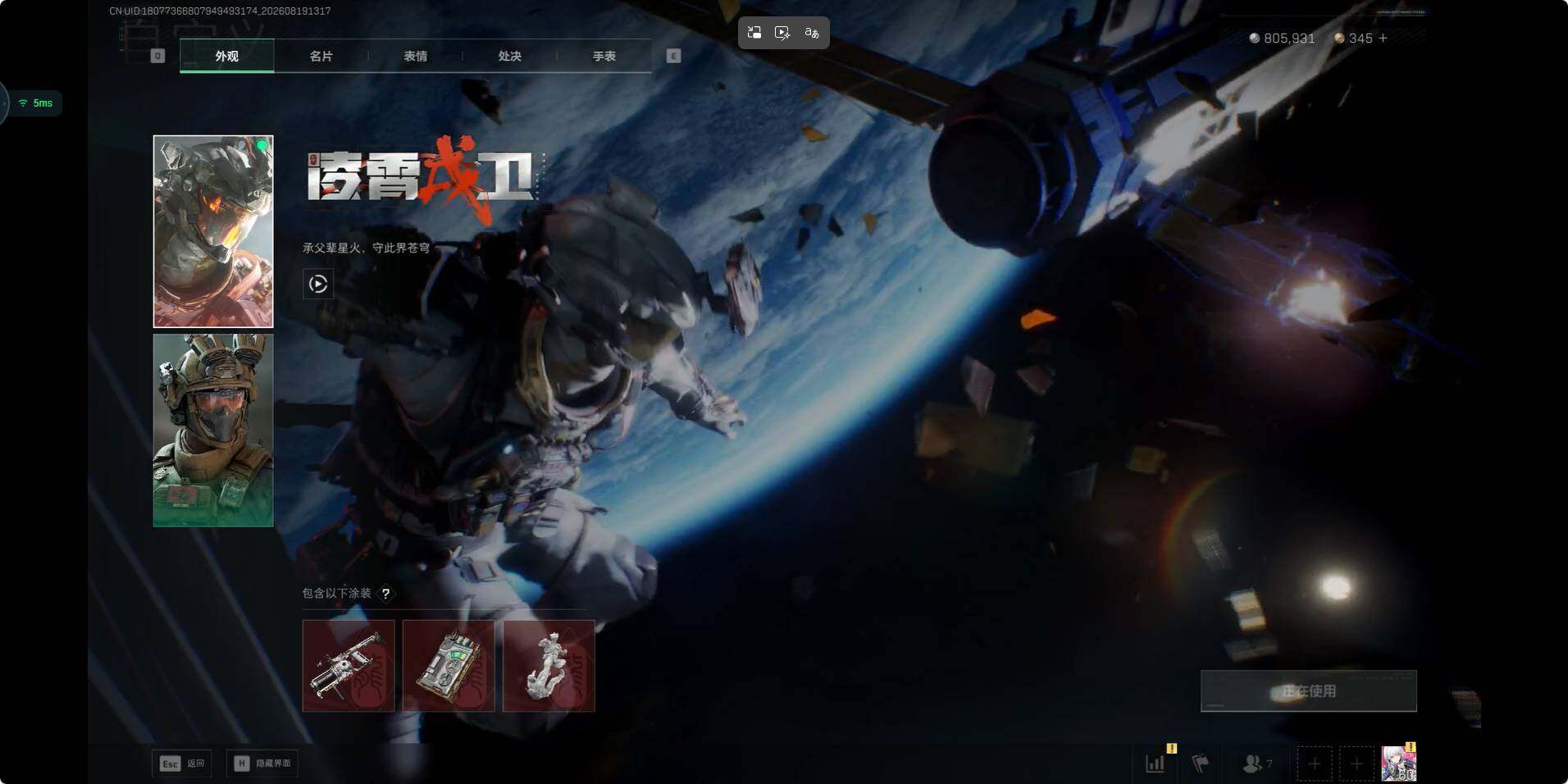Click the 包含以下涂装 label text

click(x=337, y=593)
